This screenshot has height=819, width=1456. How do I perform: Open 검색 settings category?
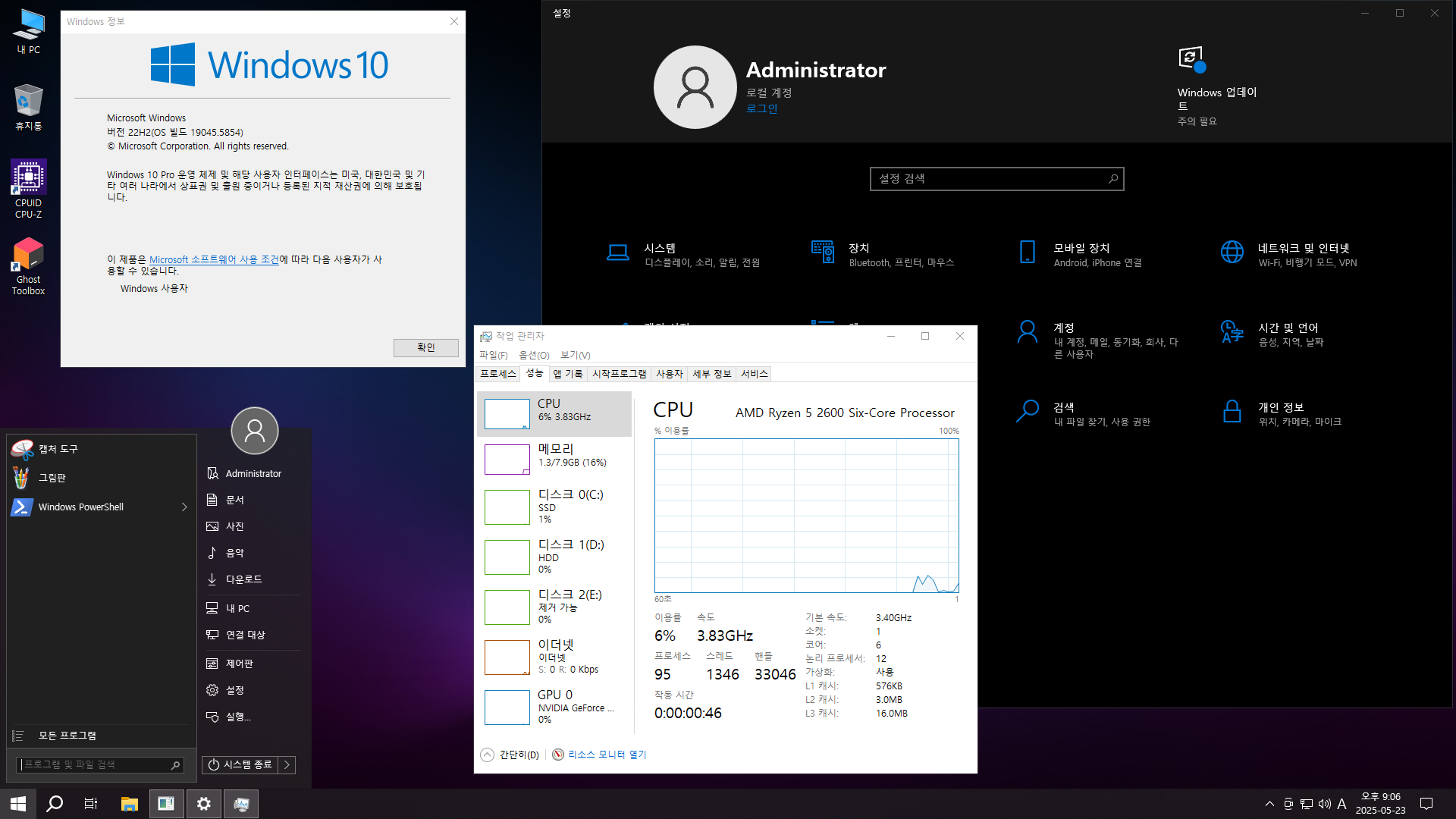(1083, 414)
